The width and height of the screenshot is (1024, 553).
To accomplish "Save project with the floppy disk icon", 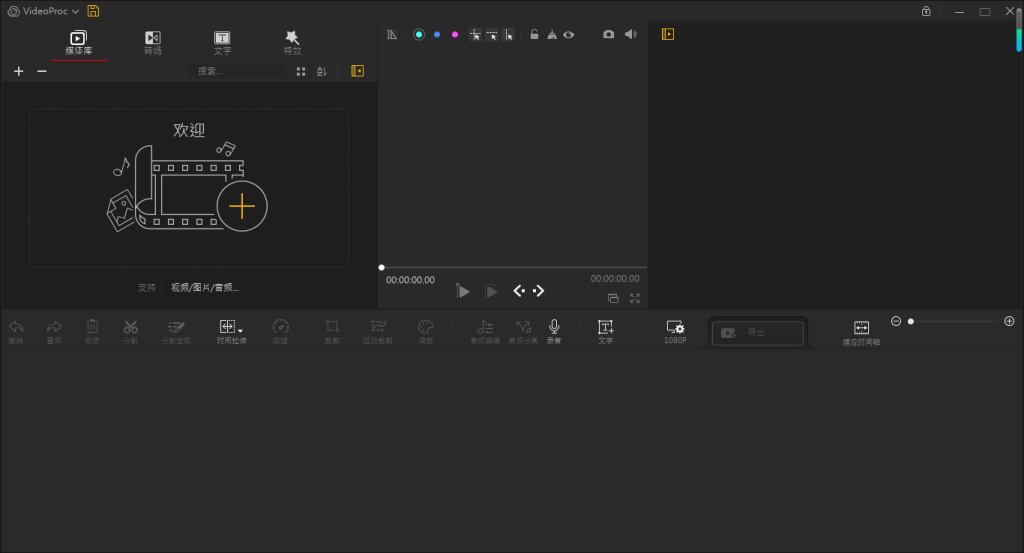I will pyautogui.click(x=93, y=11).
